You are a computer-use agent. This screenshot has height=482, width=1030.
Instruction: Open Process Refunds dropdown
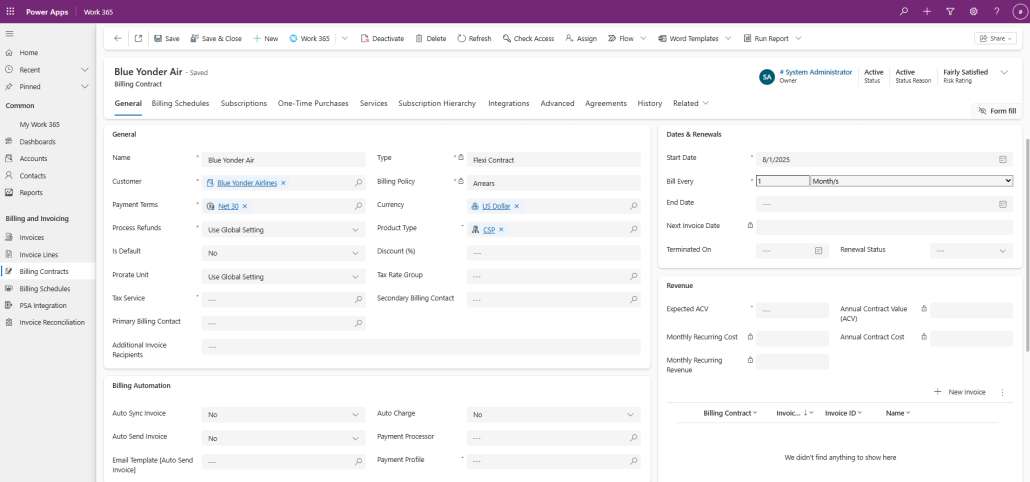tap(283, 230)
